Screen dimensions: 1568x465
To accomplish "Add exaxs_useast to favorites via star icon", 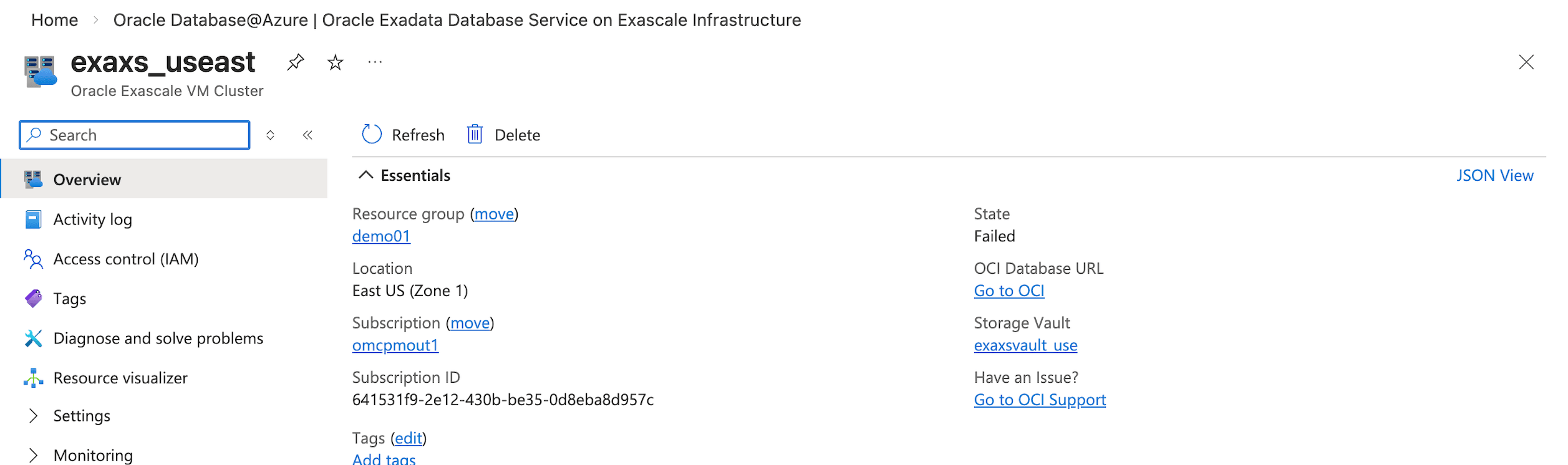I will tap(334, 62).
